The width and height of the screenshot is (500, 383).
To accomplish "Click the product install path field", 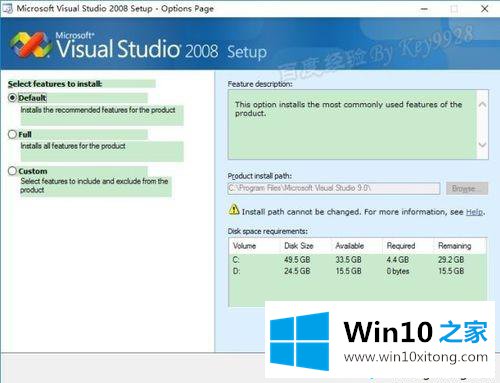I will point(334,188).
